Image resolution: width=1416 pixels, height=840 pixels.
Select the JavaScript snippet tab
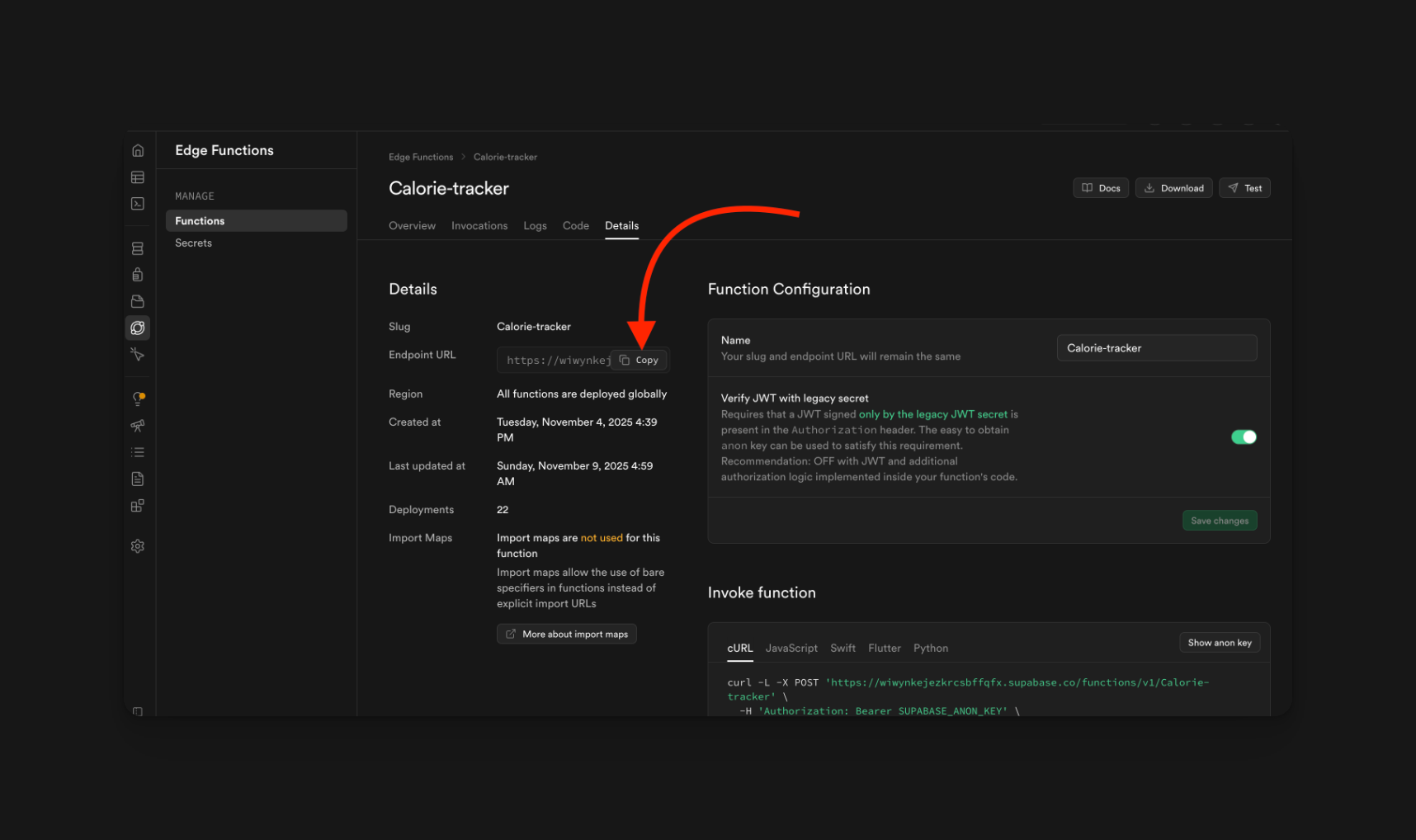(791, 648)
